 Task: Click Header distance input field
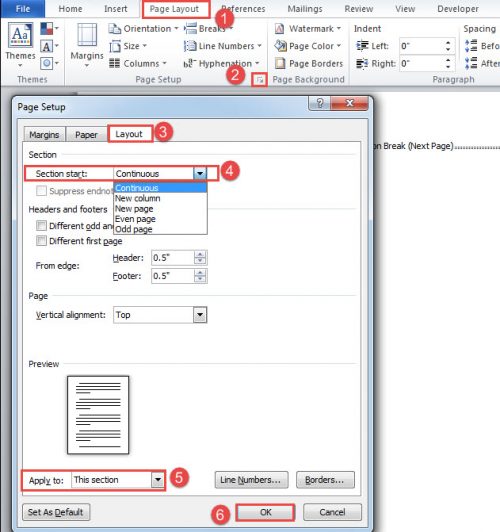[173, 258]
